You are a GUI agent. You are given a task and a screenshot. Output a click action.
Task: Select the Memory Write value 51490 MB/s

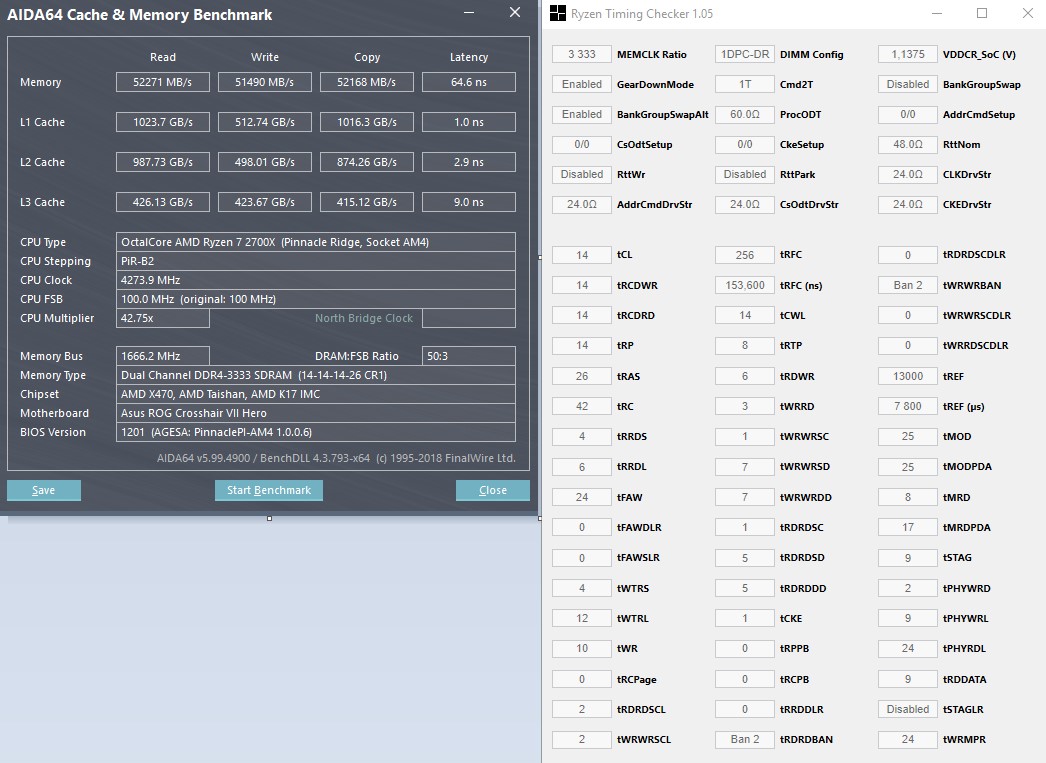[265, 82]
